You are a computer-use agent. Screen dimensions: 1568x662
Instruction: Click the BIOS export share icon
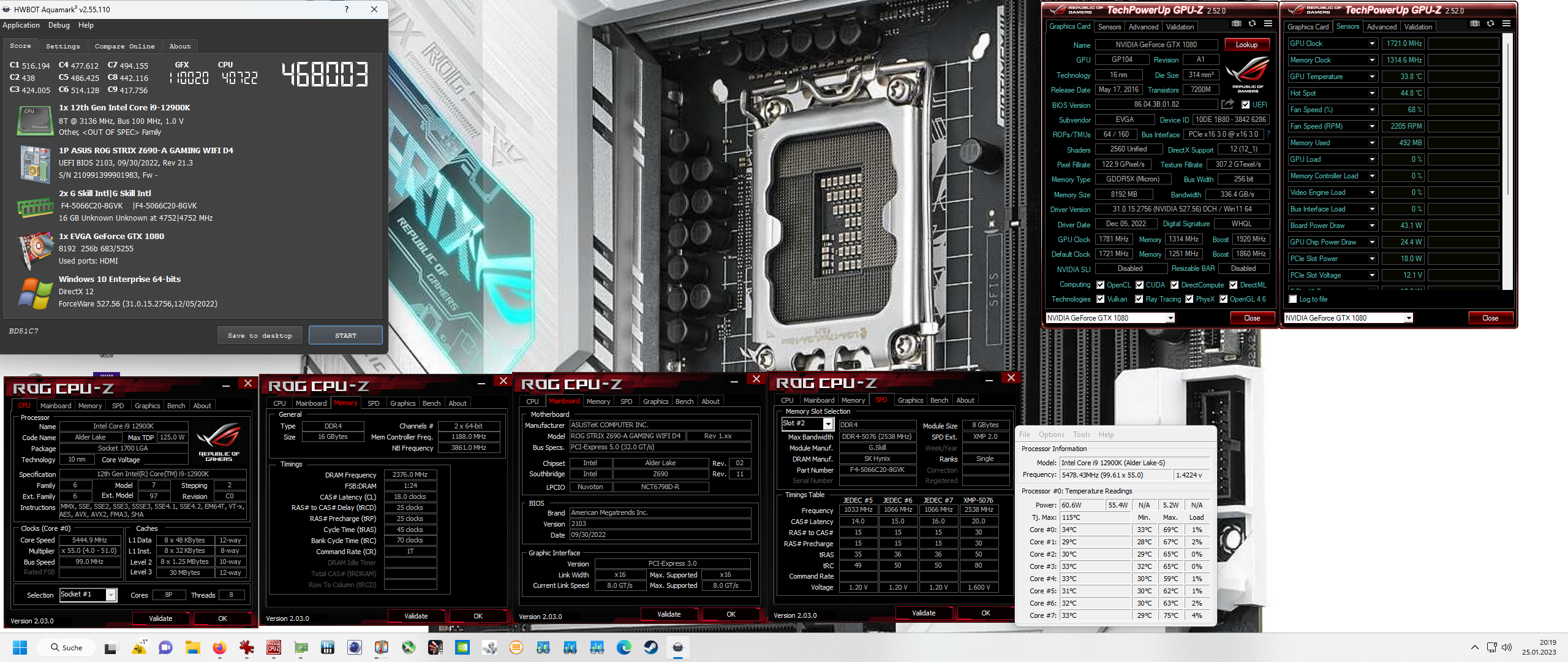click(x=1227, y=104)
